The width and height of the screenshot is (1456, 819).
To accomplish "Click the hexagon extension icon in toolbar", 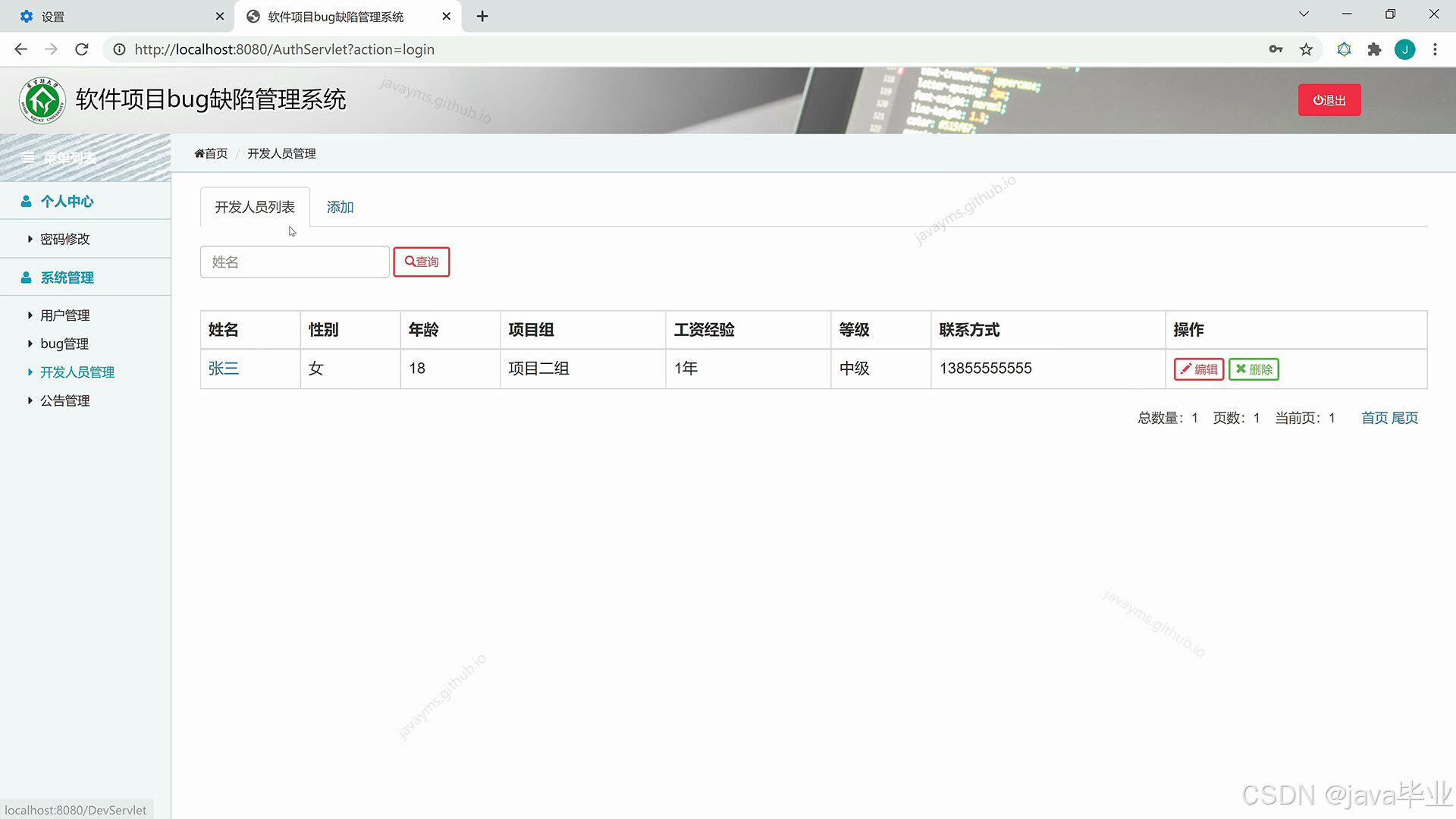I will click(x=1344, y=49).
